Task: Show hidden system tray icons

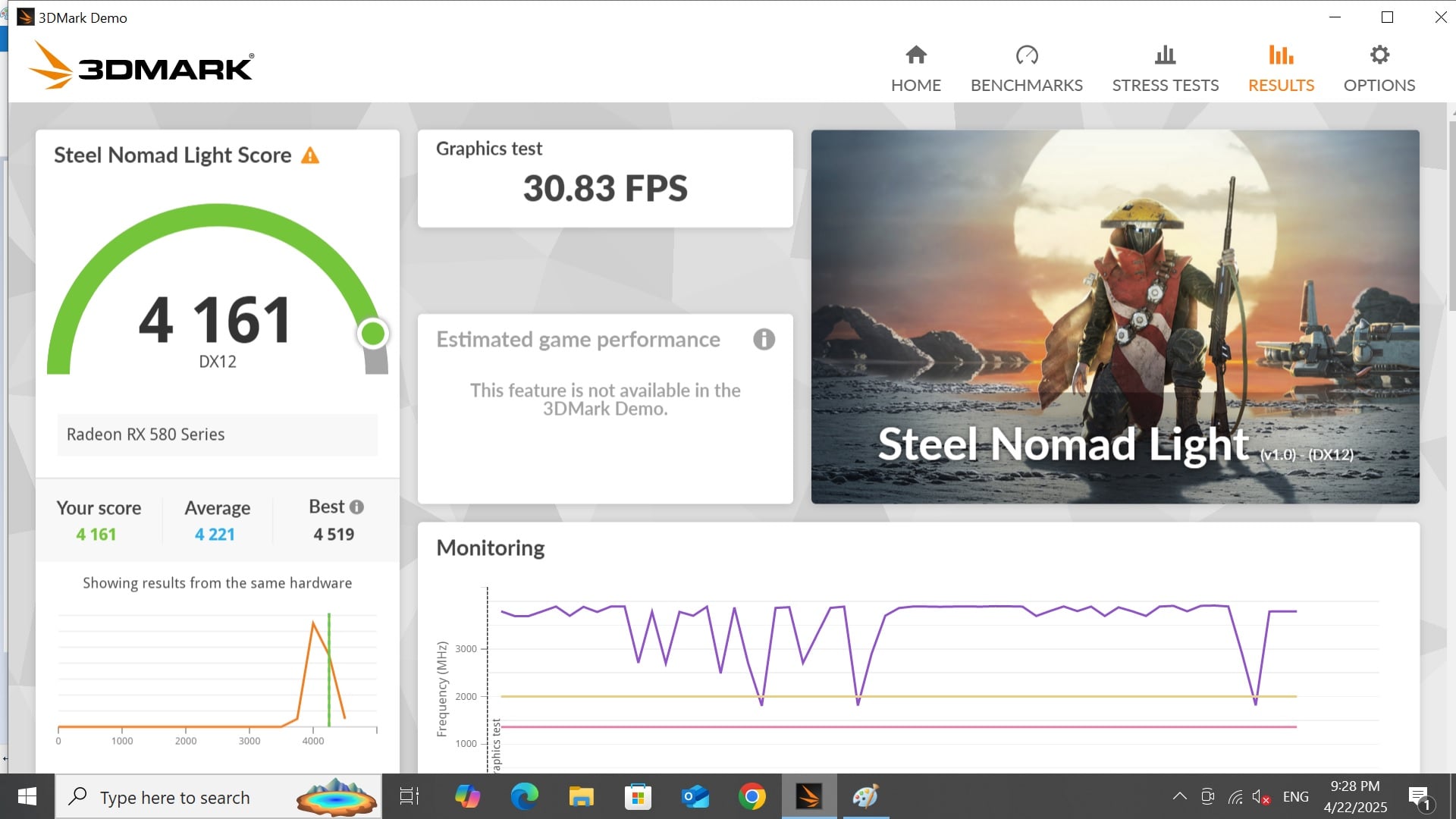Action: click(1179, 796)
